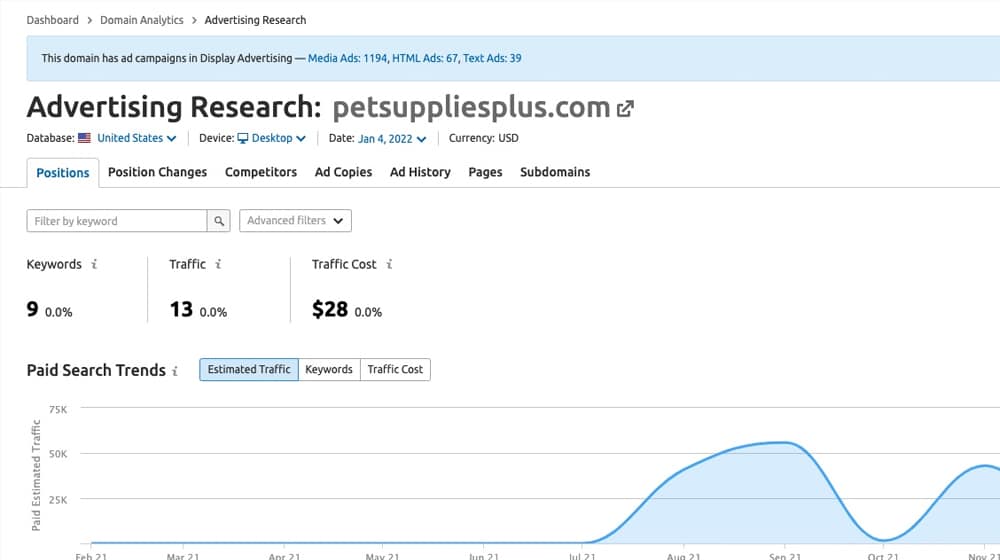1000x560 pixels.
Task: Open info icon beside Paid Search Trends
Action: tap(175, 371)
